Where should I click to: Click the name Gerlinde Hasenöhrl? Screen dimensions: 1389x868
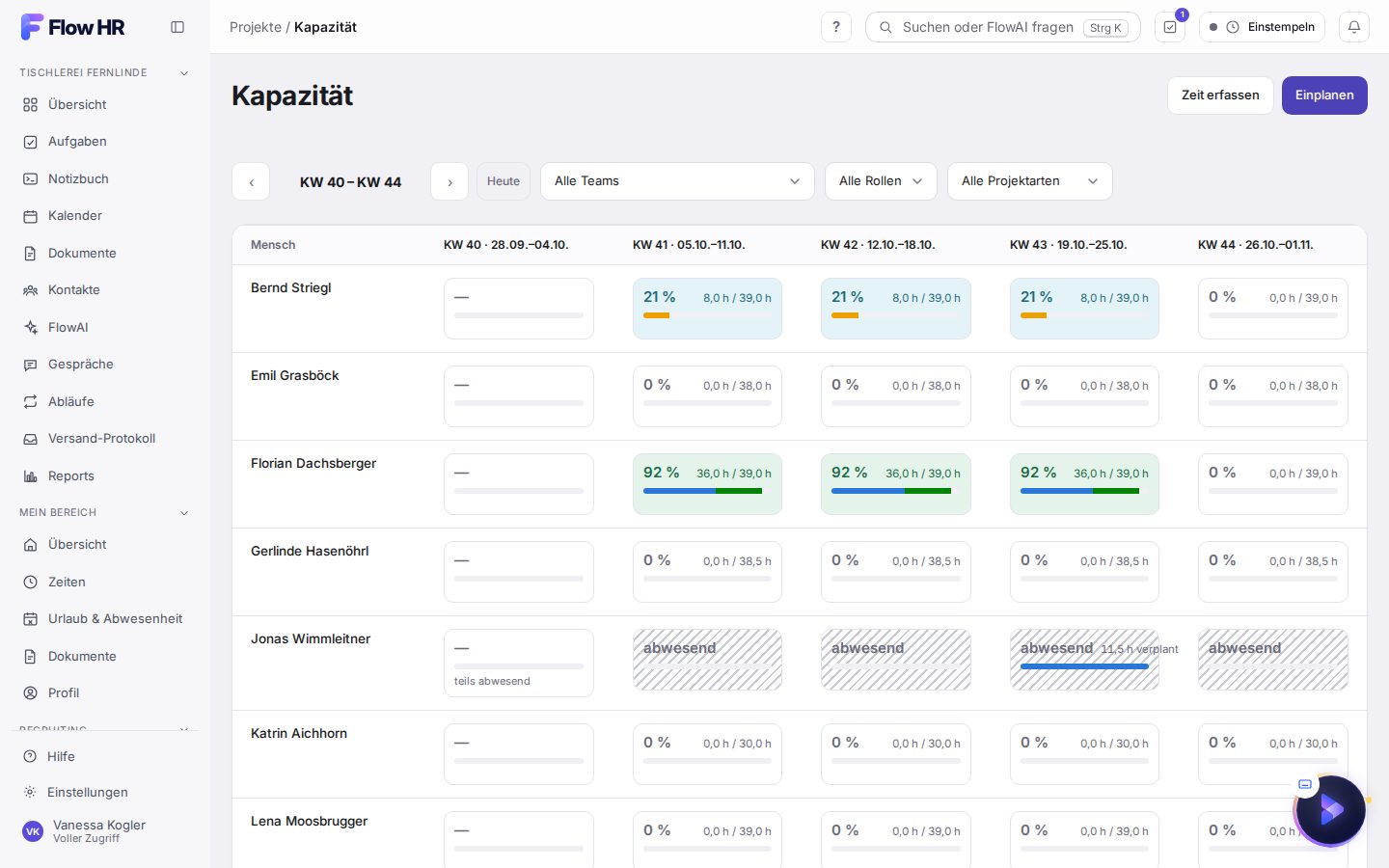310,552
